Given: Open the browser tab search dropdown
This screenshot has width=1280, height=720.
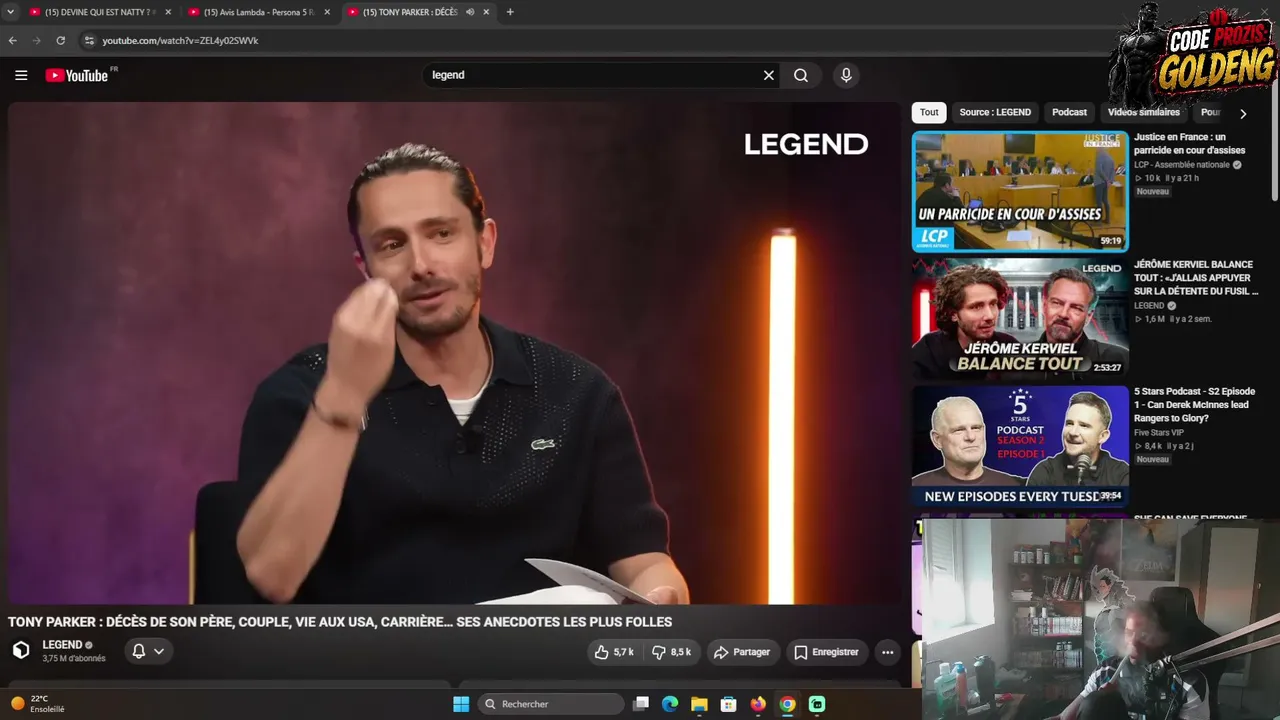Looking at the screenshot, I should tap(10, 12).
